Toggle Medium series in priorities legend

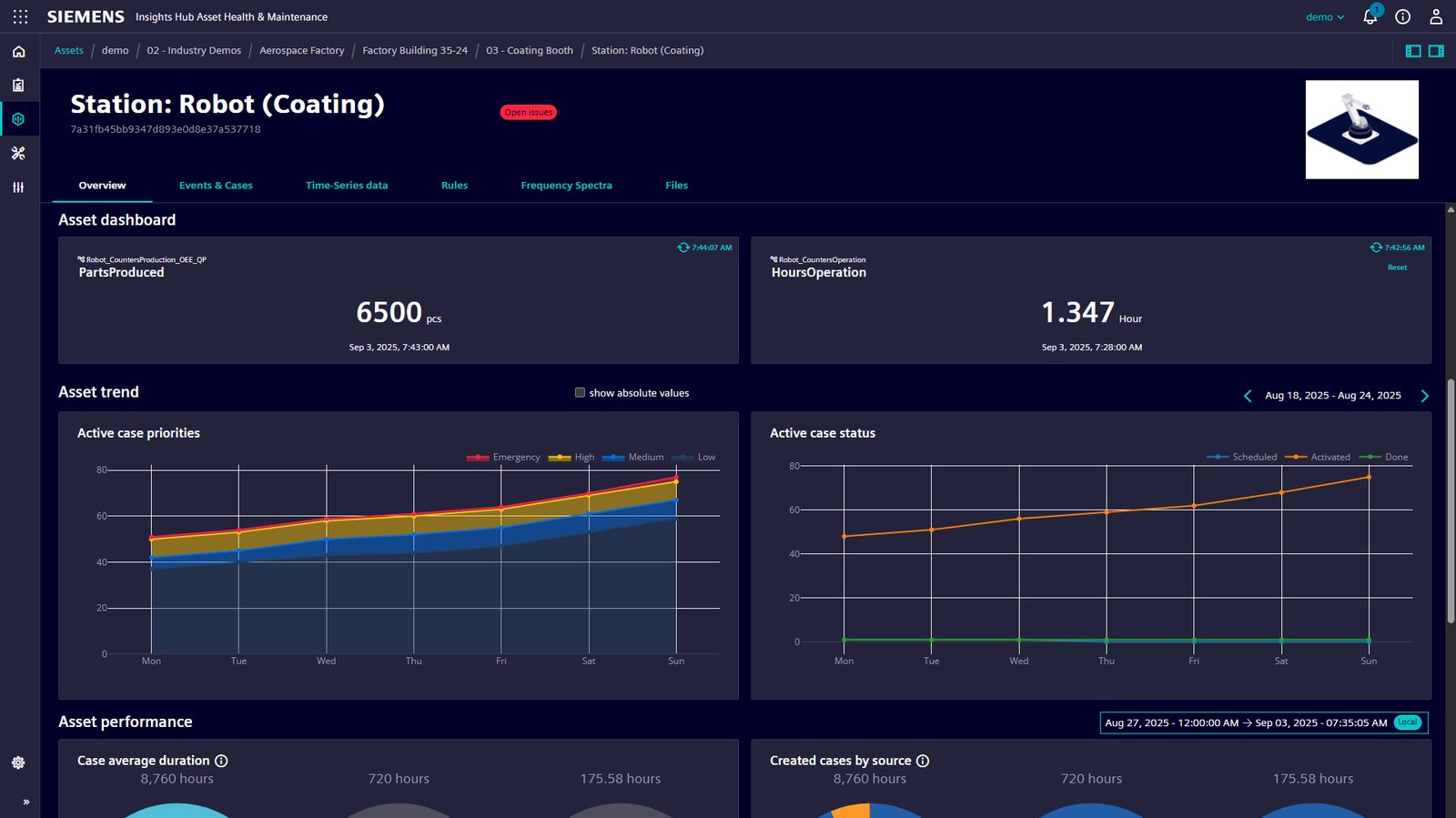(x=632, y=458)
